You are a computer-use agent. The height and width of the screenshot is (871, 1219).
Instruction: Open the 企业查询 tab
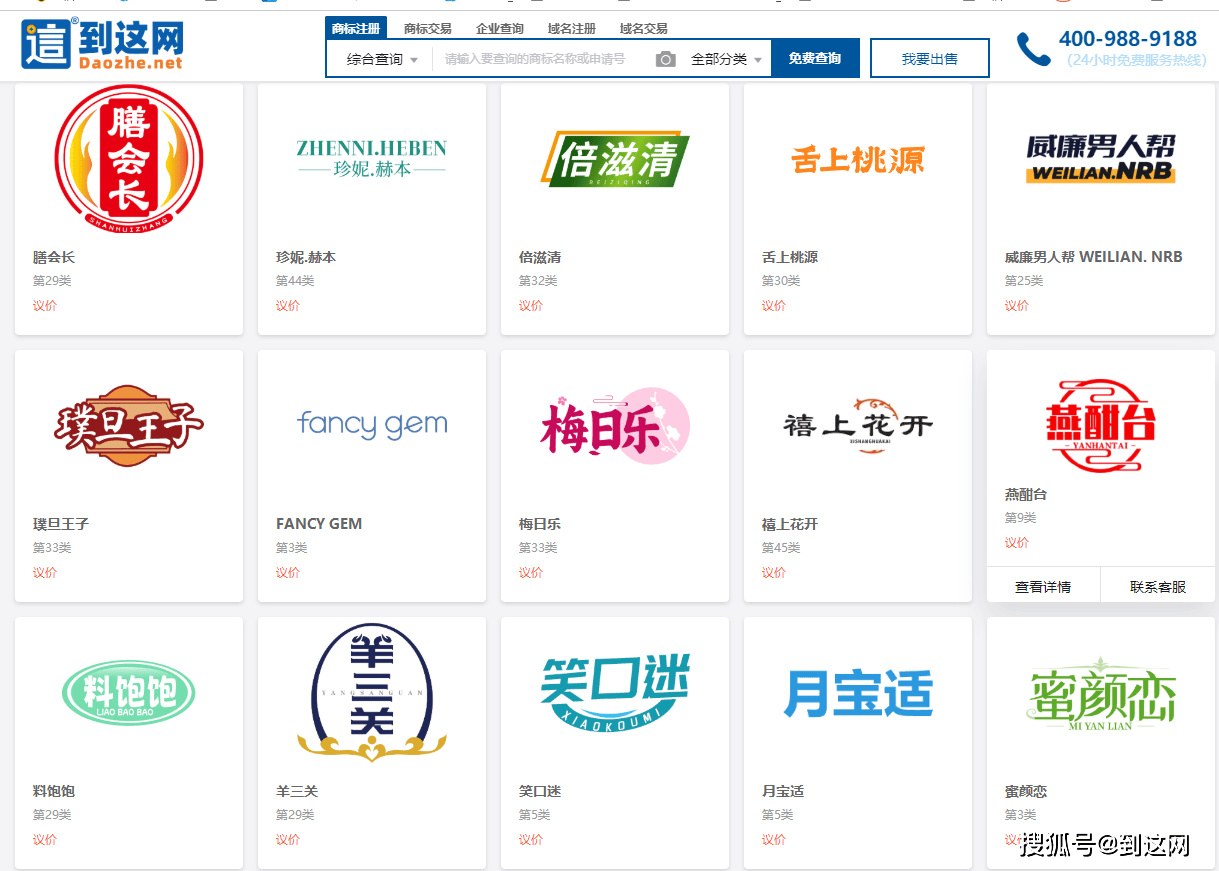tap(500, 29)
